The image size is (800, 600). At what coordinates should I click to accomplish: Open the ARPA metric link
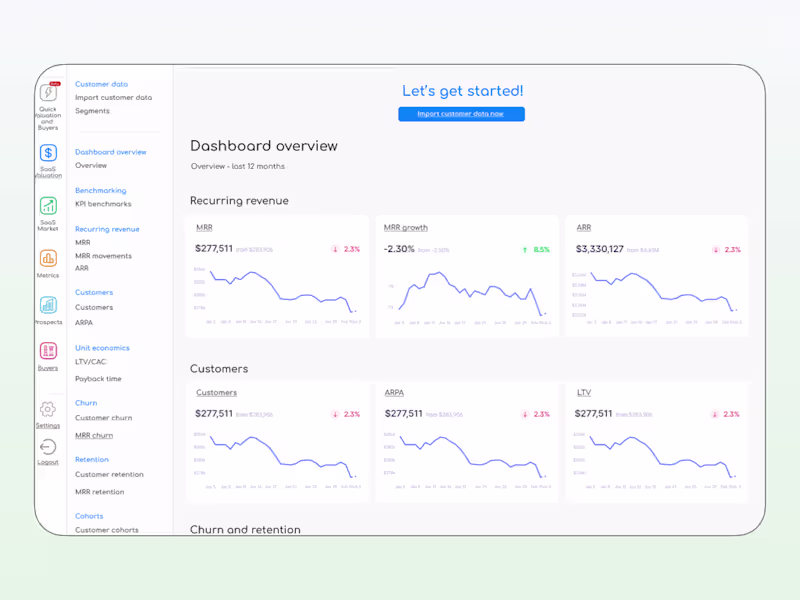click(x=395, y=392)
